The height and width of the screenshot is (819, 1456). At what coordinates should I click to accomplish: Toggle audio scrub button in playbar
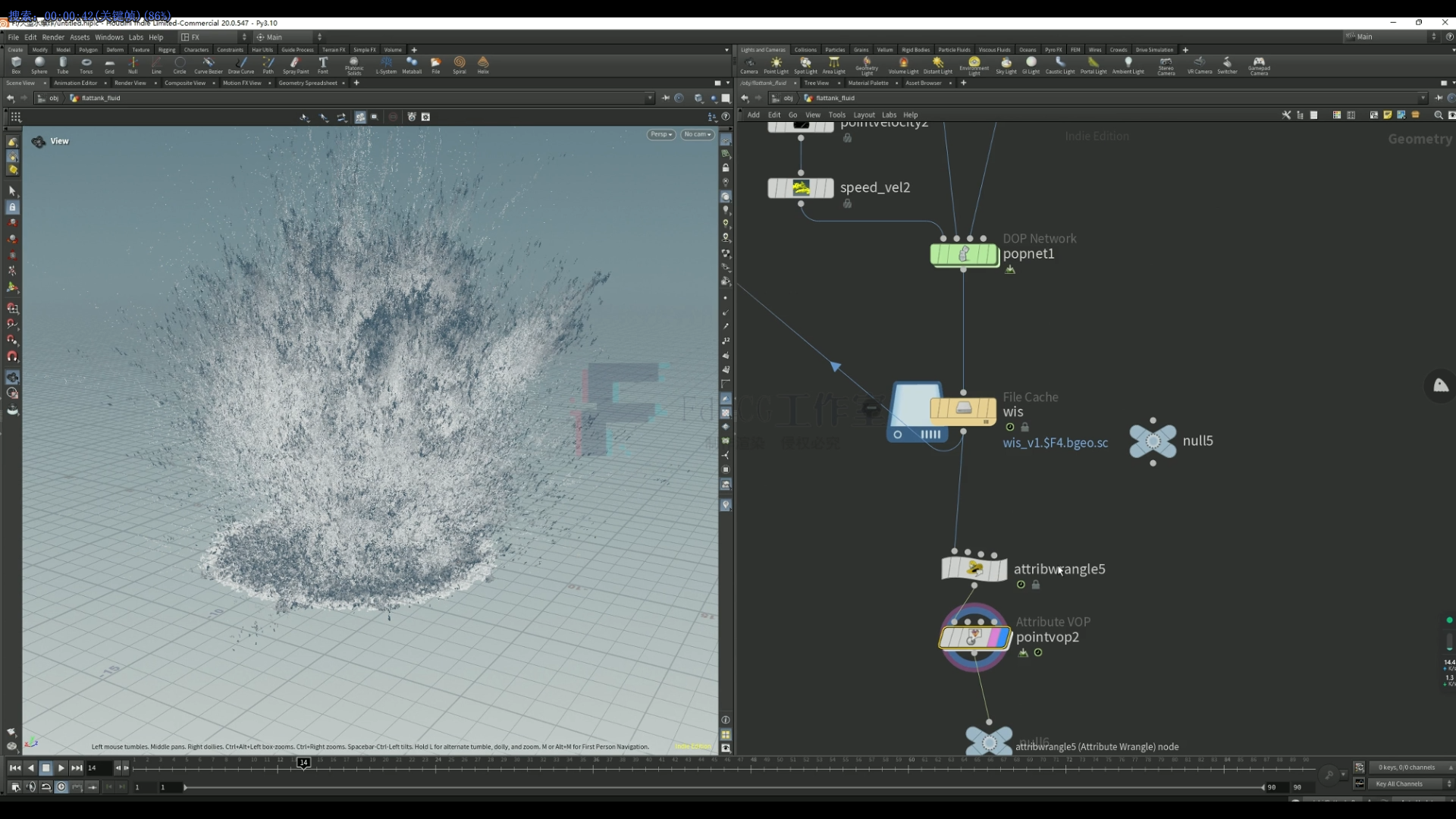[x=30, y=787]
